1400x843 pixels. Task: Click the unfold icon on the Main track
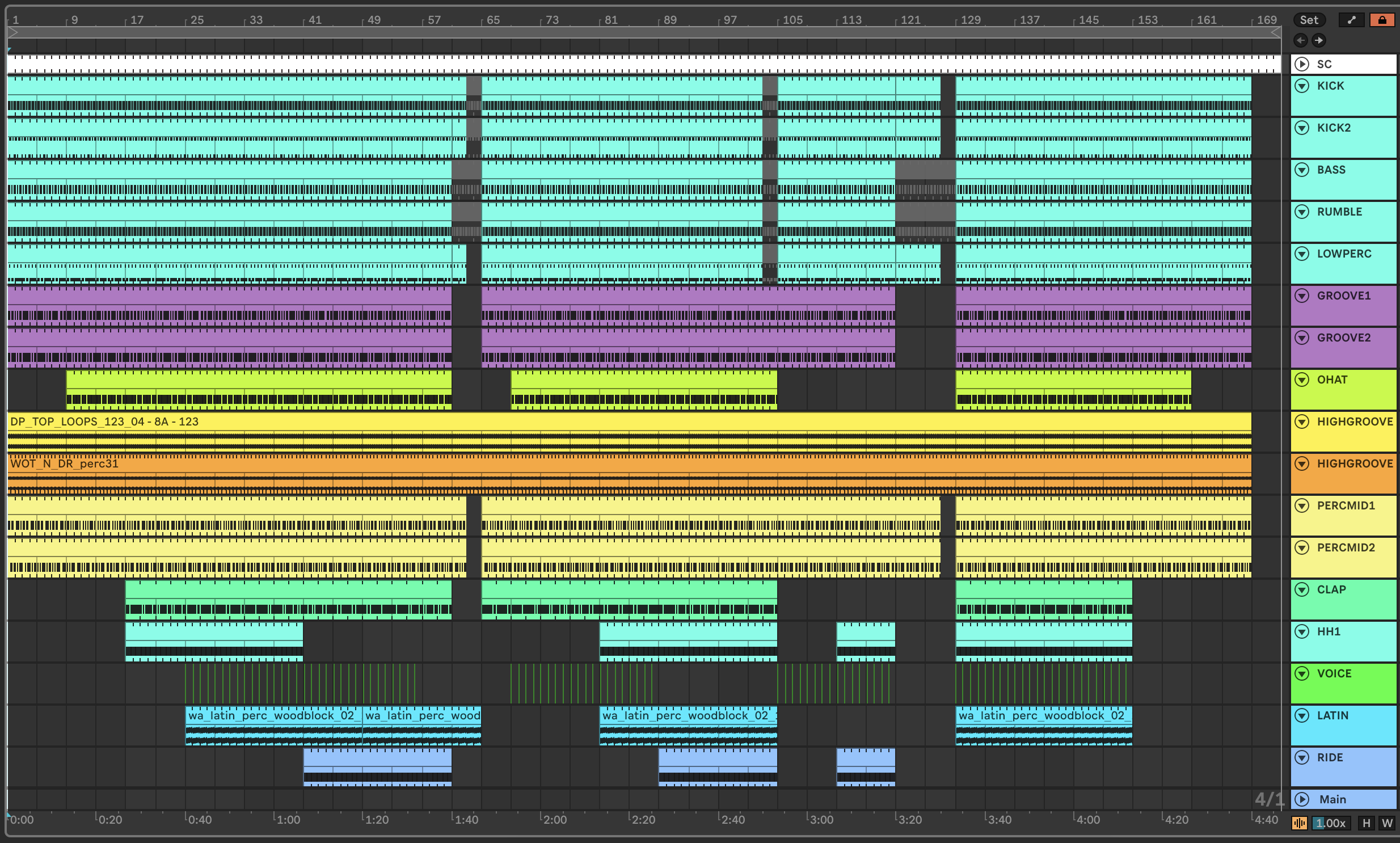(1302, 799)
